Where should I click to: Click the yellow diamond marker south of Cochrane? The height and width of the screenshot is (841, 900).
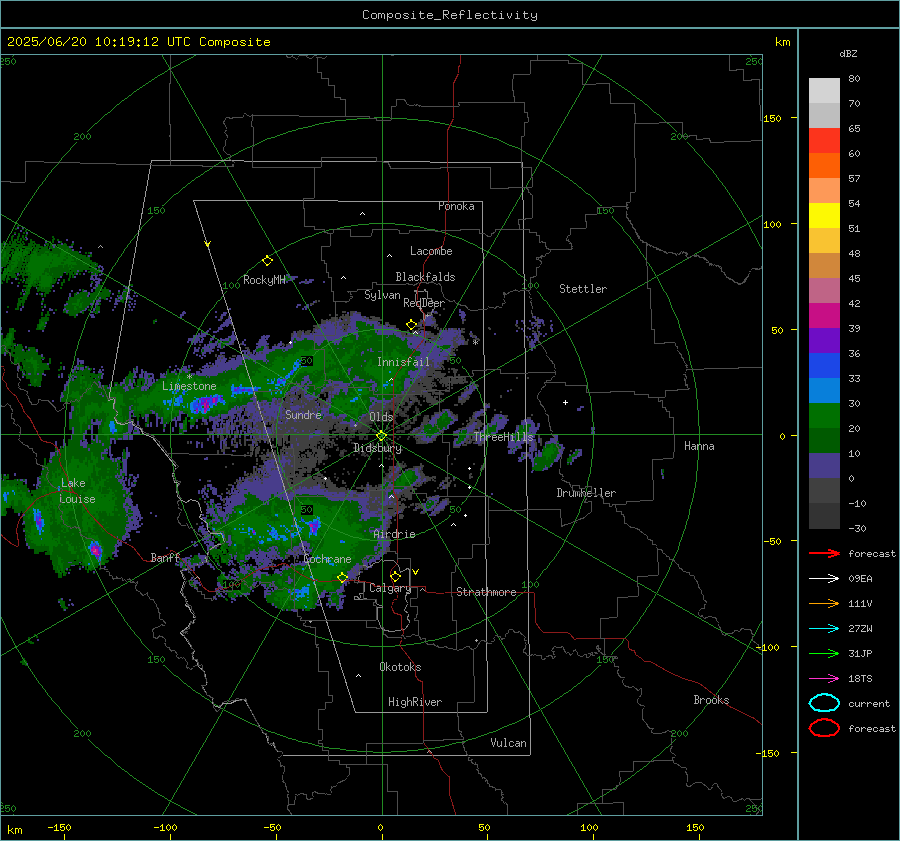click(x=343, y=577)
